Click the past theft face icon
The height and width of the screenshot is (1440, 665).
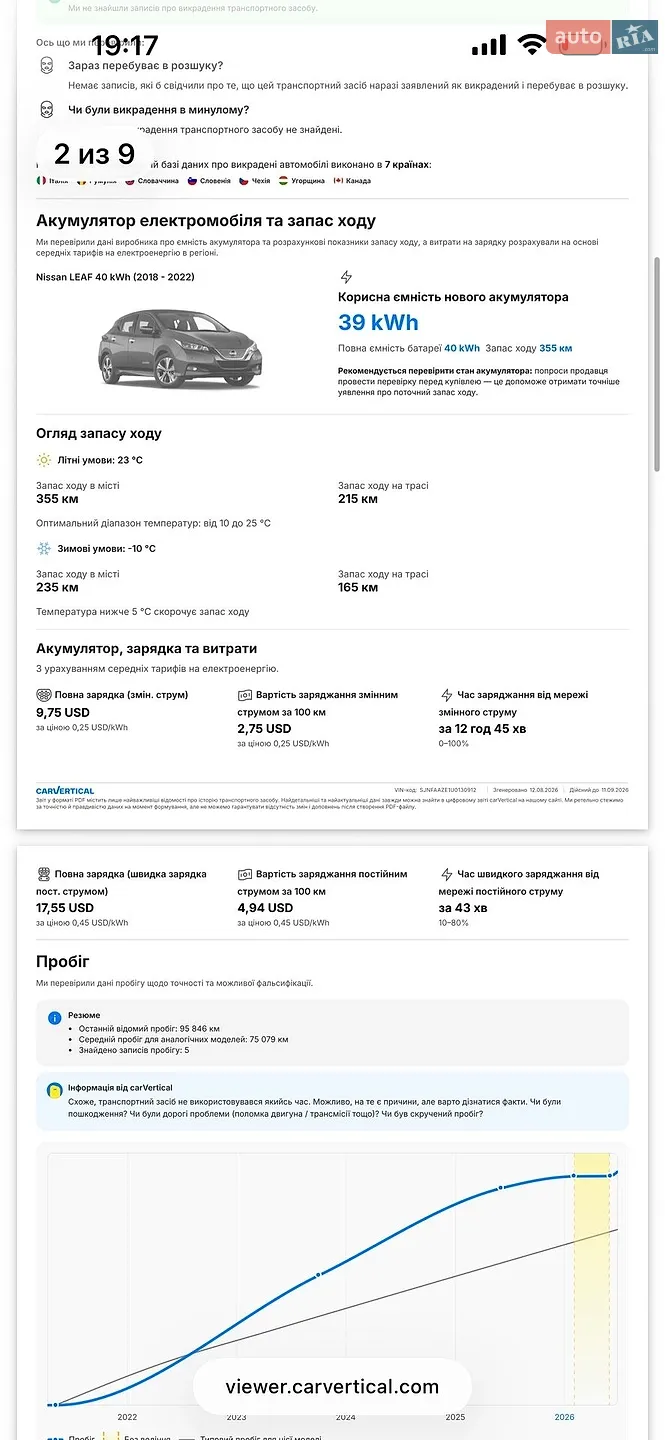(x=46, y=110)
